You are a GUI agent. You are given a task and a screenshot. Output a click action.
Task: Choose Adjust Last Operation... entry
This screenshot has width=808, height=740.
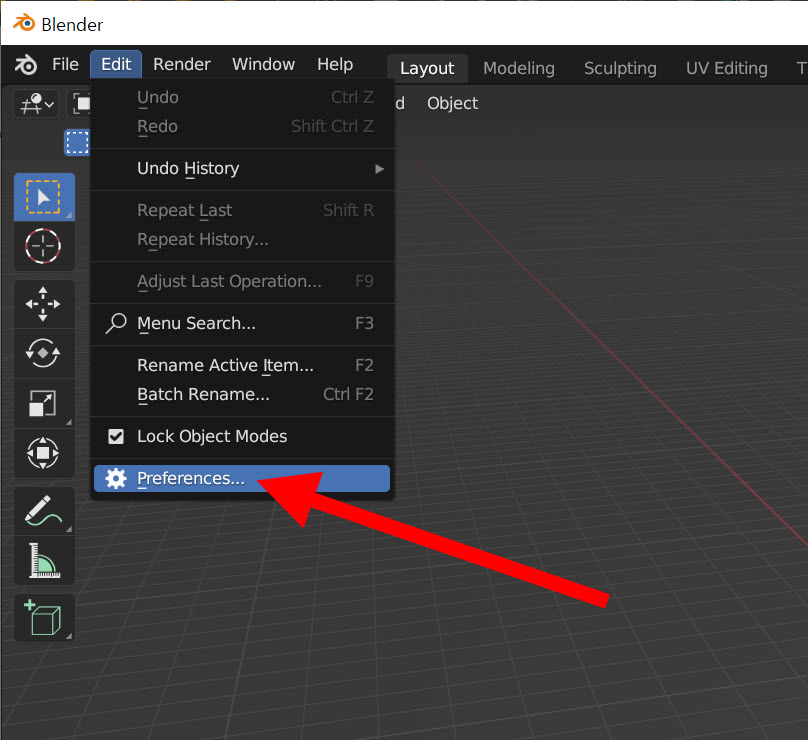[242, 281]
